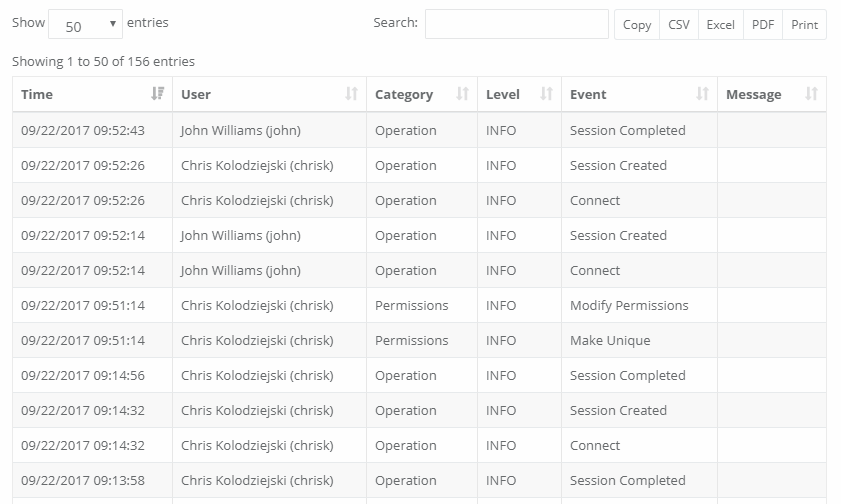Click the Modify Permissions event cell

(x=629, y=305)
